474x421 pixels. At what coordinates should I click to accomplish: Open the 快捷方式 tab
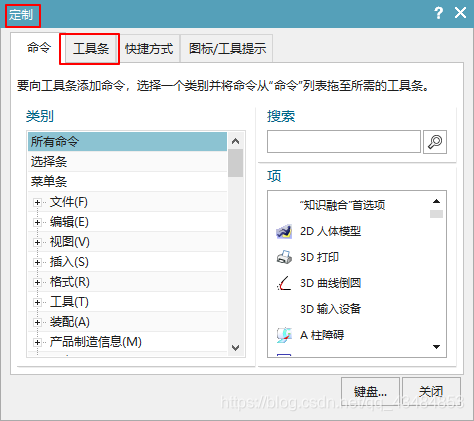click(x=149, y=49)
